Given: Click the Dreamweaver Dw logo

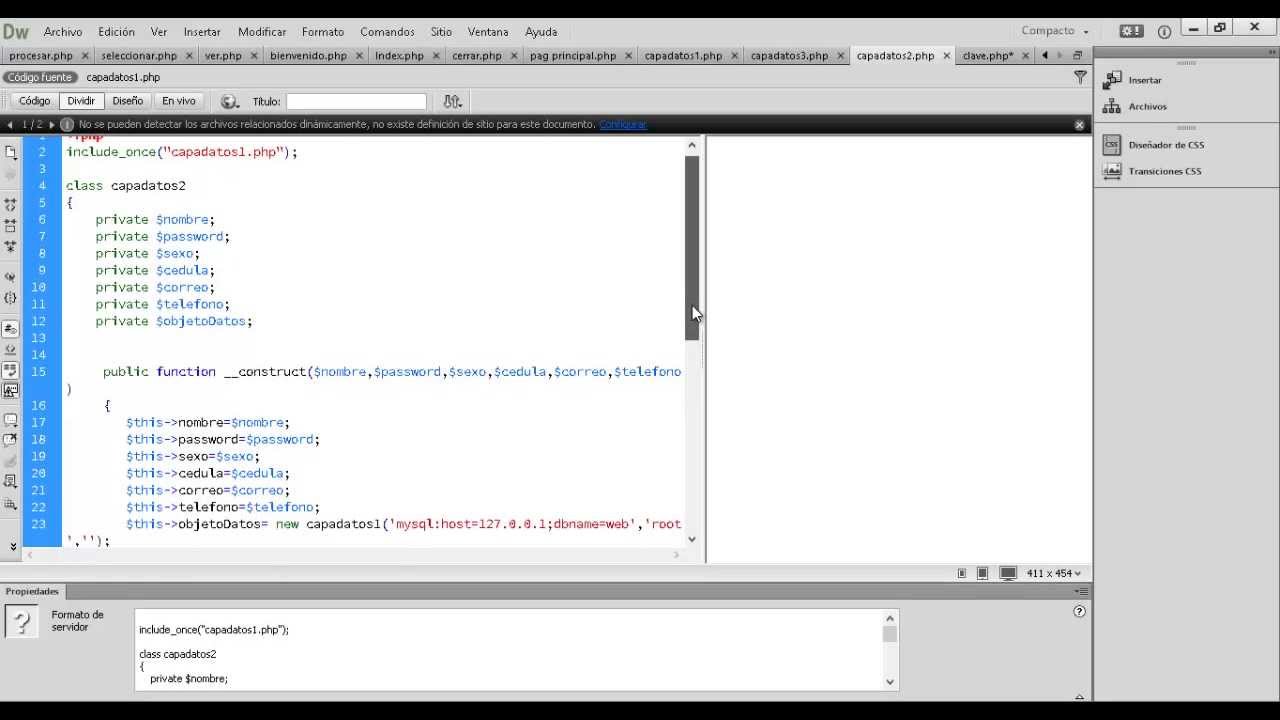Looking at the screenshot, I should [x=16, y=31].
